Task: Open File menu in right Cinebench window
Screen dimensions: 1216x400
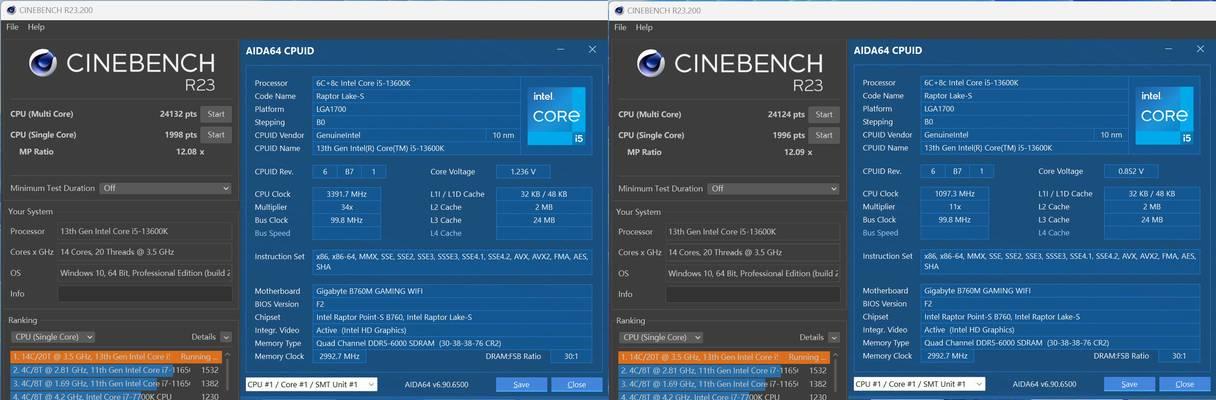Action: [620, 27]
